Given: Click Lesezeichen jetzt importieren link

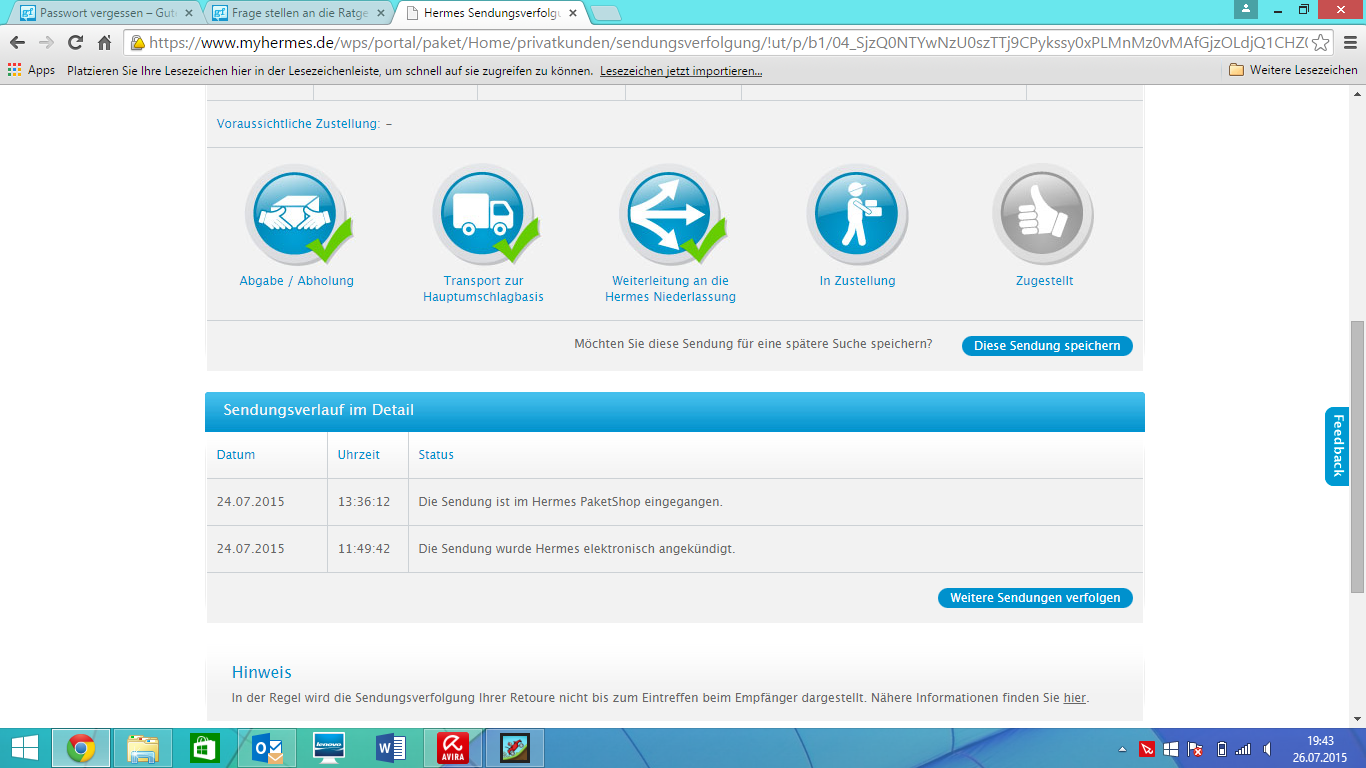Looking at the screenshot, I should tap(681, 71).
